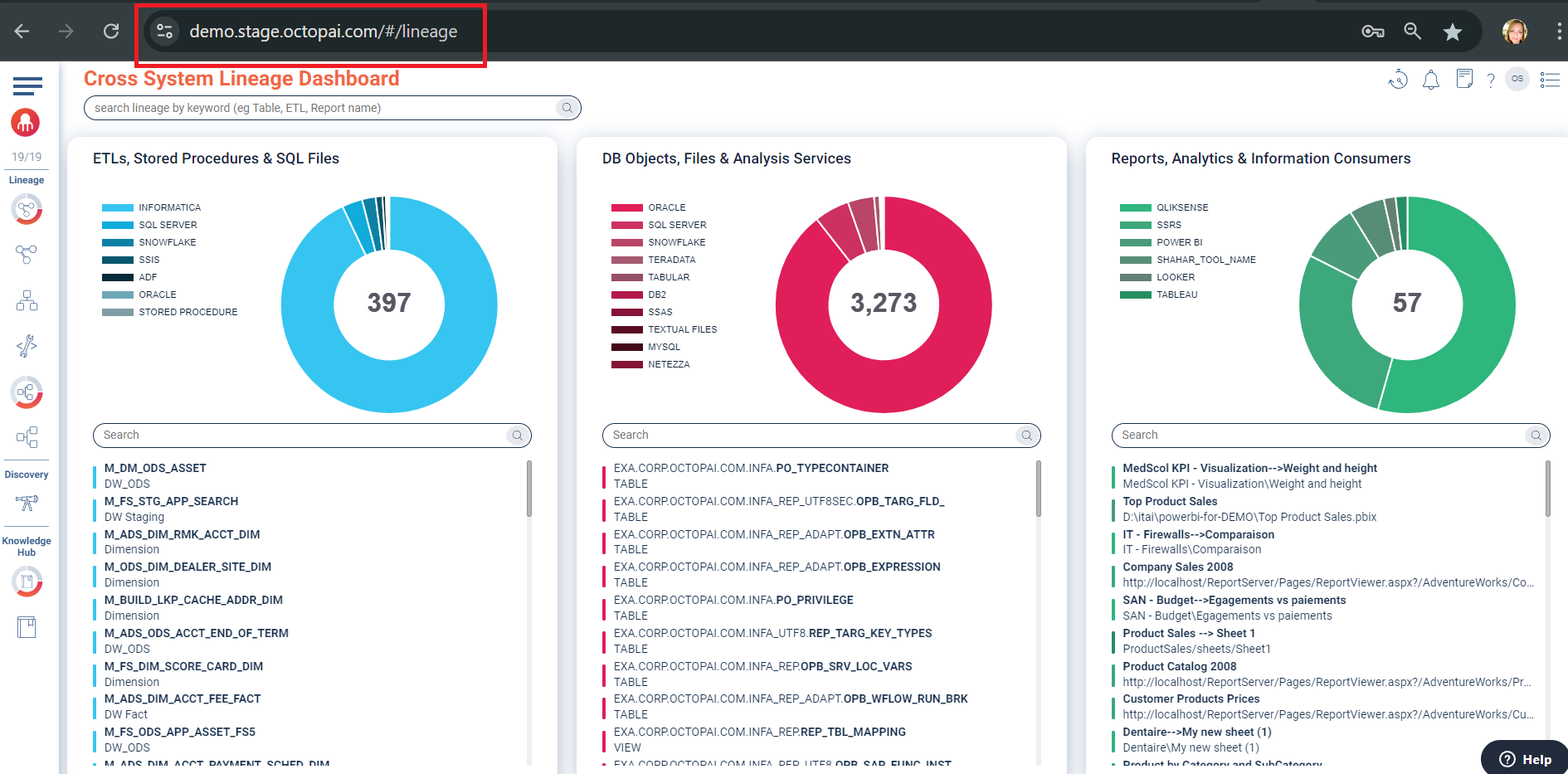Image resolution: width=1568 pixels, height=774 pixels.
Task: Click the Help button
Action: [1525, 758]
